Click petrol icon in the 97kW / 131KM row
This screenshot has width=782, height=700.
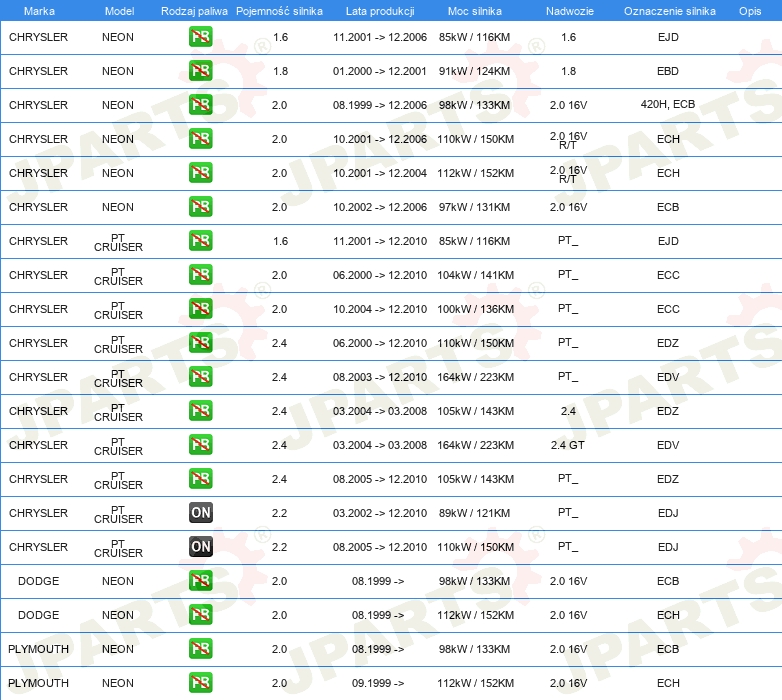[x=200, y=206]
